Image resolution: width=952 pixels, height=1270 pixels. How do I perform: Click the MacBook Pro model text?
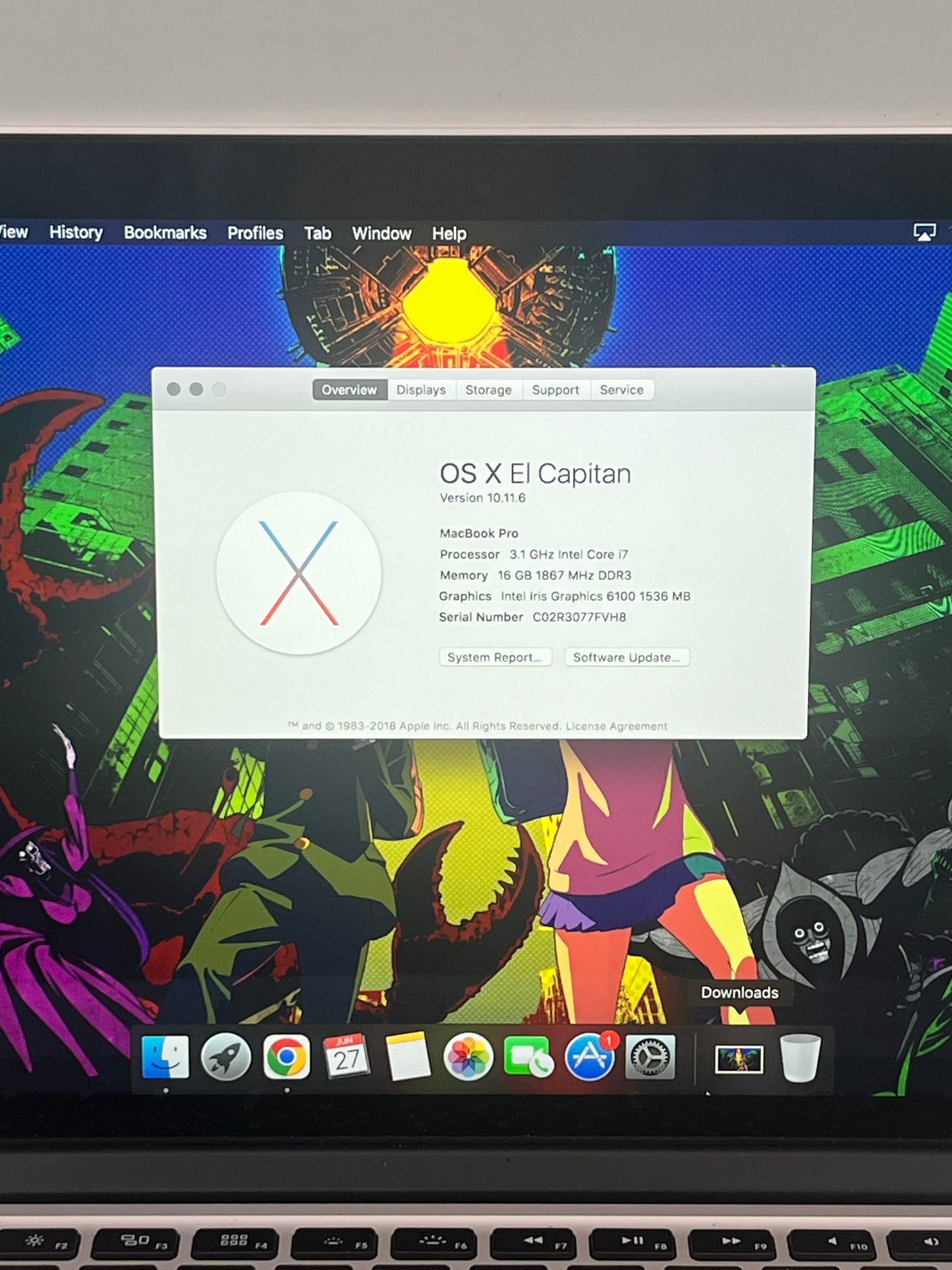(x=479, y=533)
